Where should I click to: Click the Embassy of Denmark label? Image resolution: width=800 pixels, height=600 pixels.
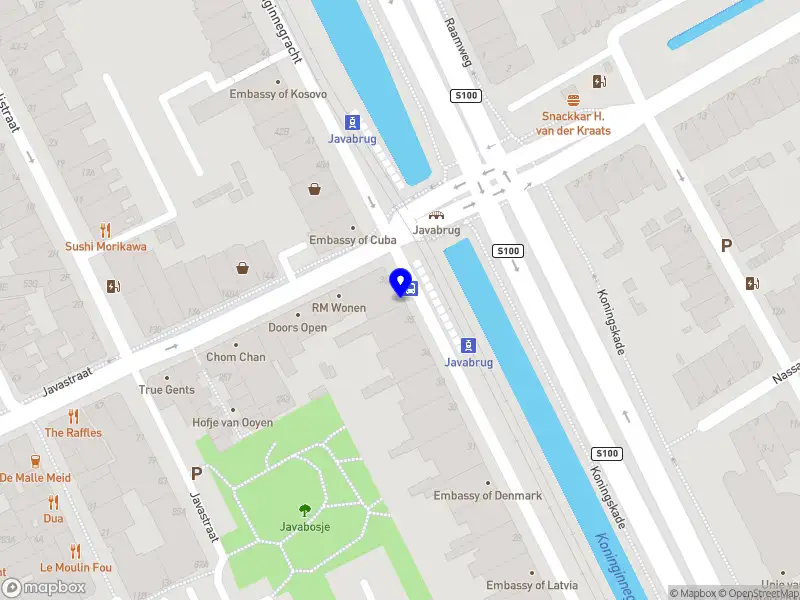488,495
